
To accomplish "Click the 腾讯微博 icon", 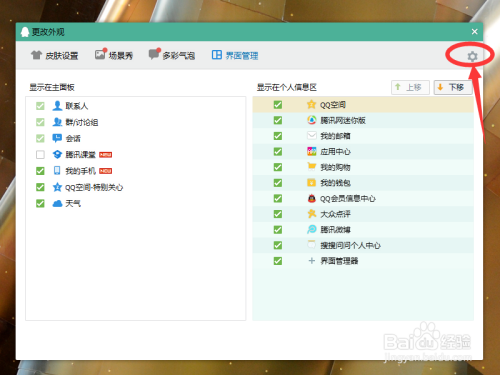I will click(312, 229).
